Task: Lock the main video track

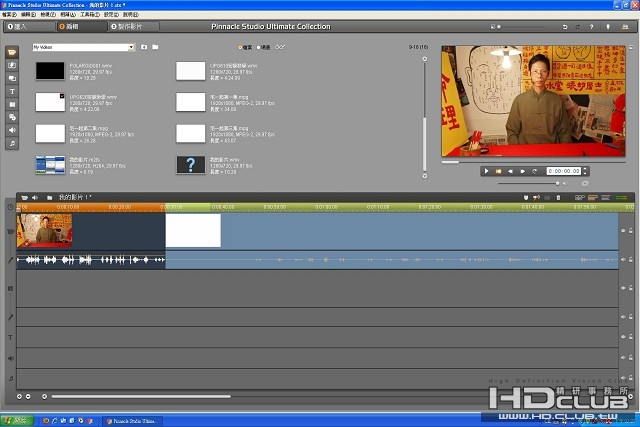Action: [x=631, y=231]
